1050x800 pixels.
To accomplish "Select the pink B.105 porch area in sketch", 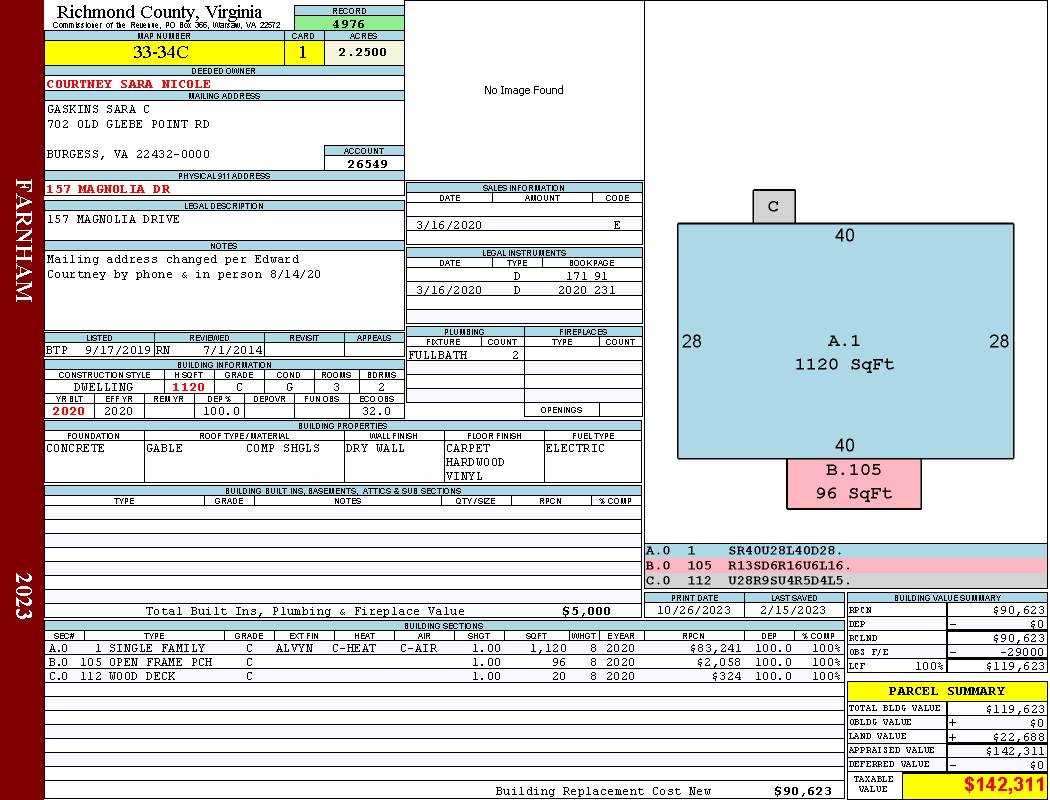I will [x=853, y=482].
